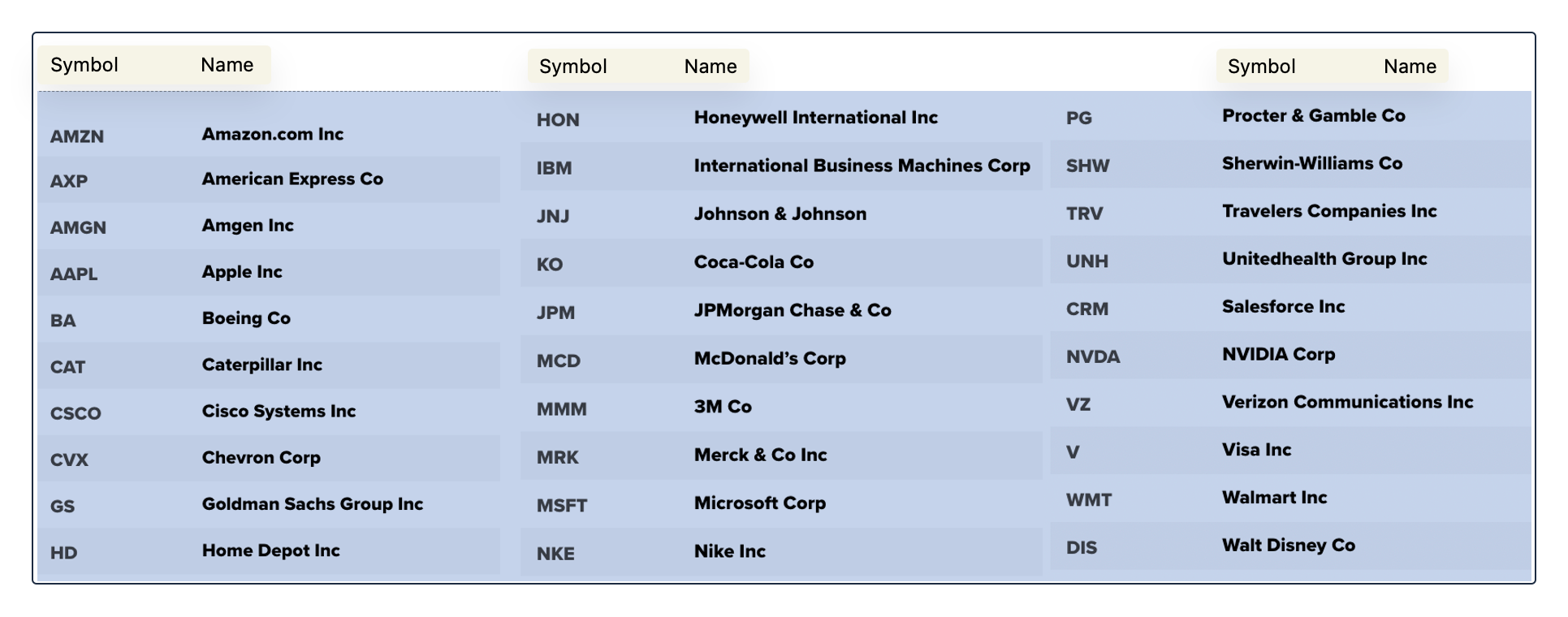Screen dimensions: 1568x617
Task: Click the VZ ticker symbol
Action: coord(1078,404)
